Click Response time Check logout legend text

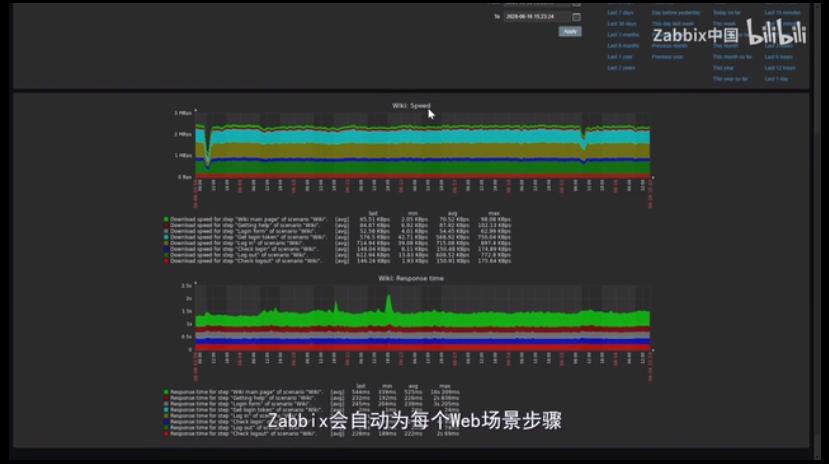pyautogui.click(x=243, y=434)
